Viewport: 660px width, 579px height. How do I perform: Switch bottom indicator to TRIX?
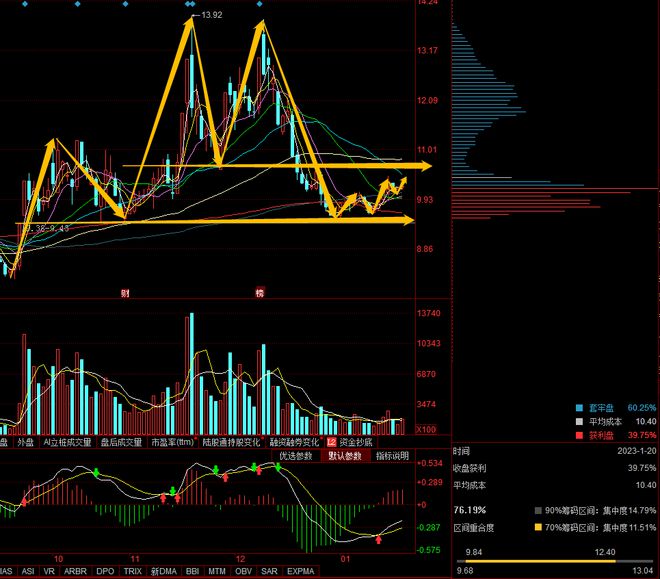pos(133,571)
